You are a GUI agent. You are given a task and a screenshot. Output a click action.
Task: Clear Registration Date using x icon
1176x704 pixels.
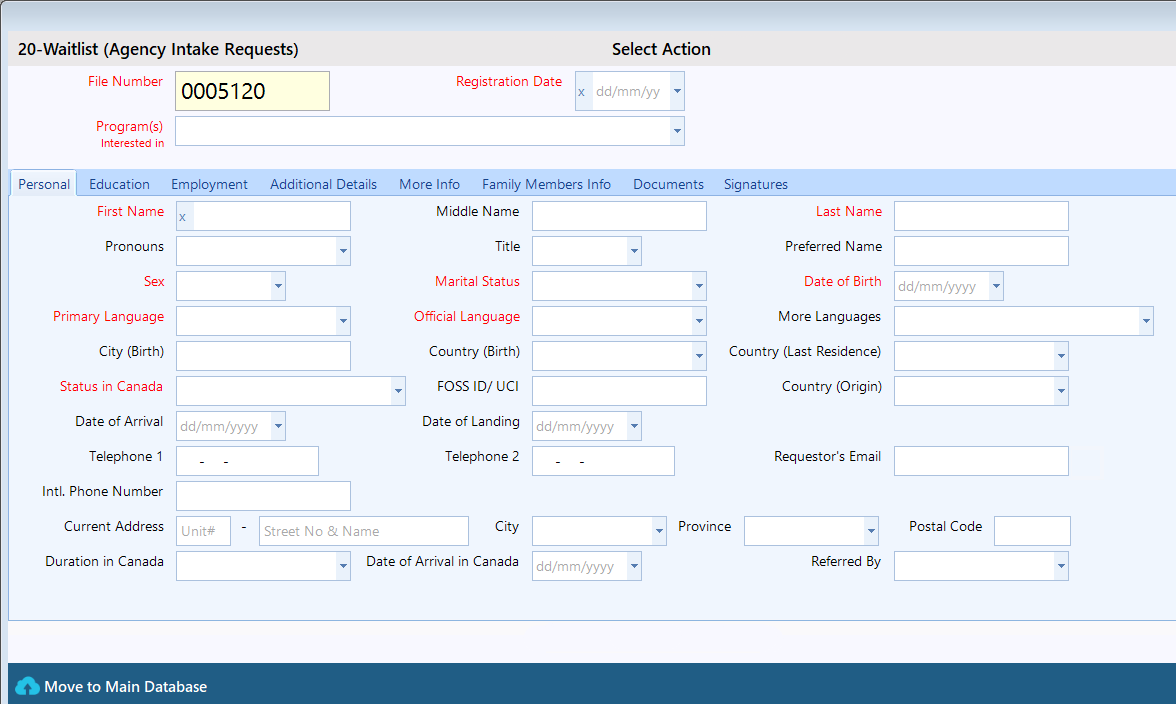(x=582, y=91)
